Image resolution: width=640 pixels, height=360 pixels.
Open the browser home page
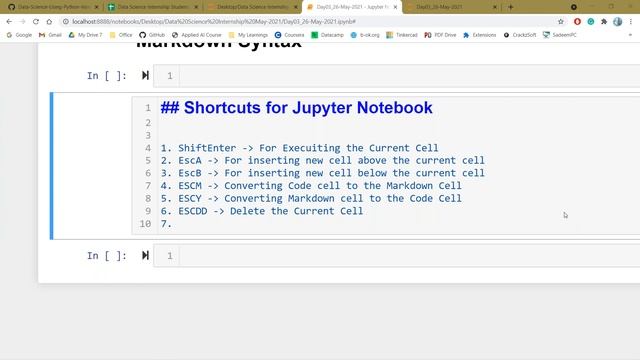click(x=49, y=22)
